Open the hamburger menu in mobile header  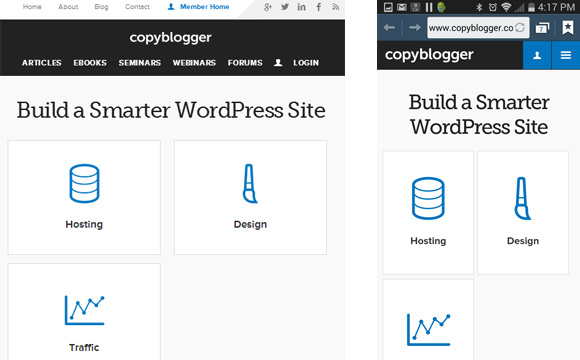click(566, 55)
